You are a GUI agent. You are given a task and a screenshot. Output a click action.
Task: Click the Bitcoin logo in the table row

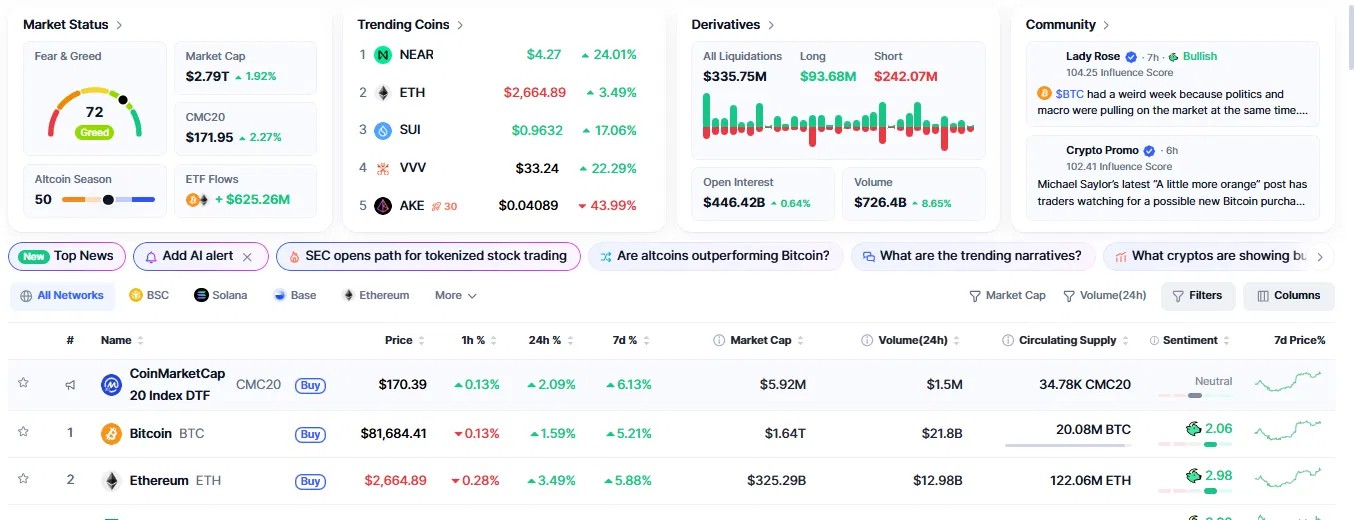click(112, 434)
